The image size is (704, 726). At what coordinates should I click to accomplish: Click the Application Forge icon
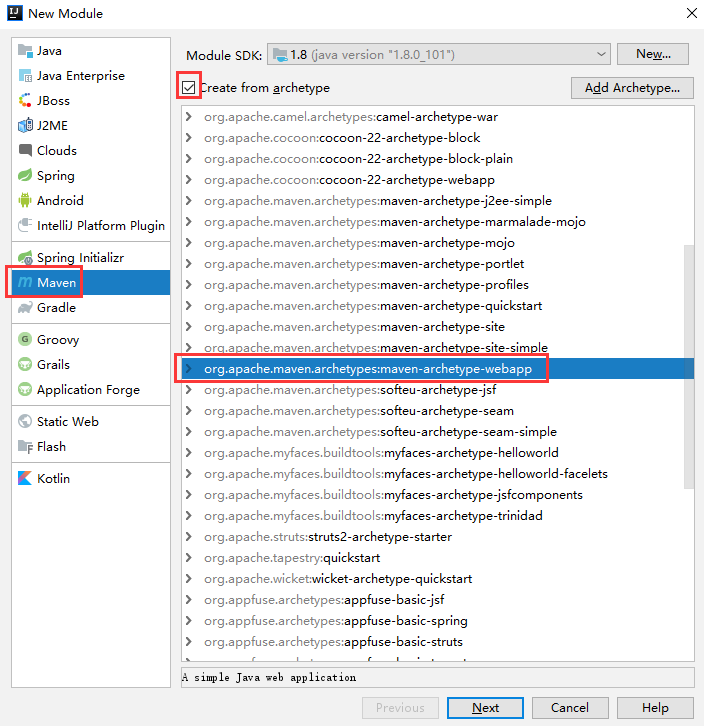pos(25,389)
